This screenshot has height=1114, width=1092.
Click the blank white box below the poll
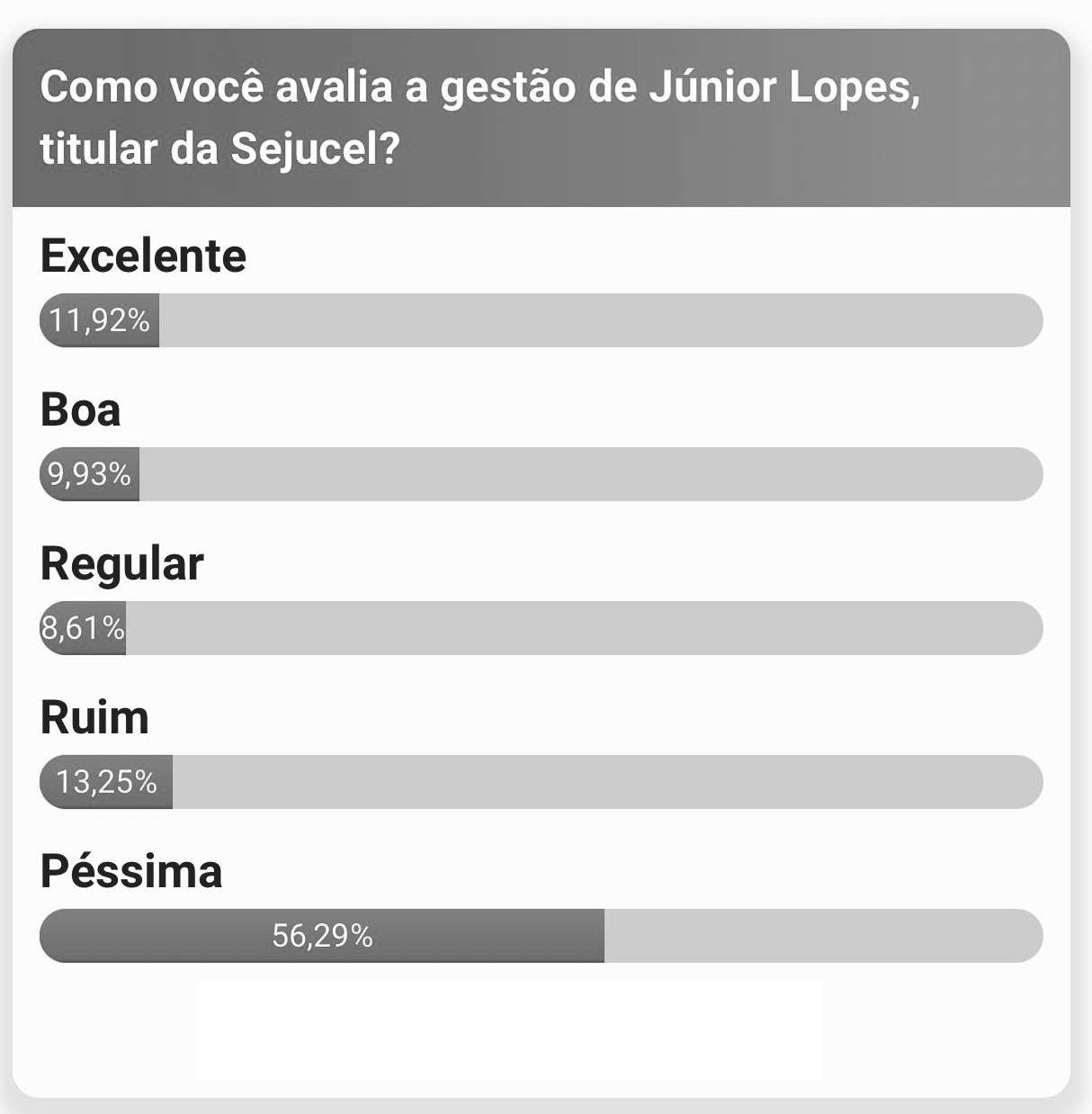coord(511,1029)
